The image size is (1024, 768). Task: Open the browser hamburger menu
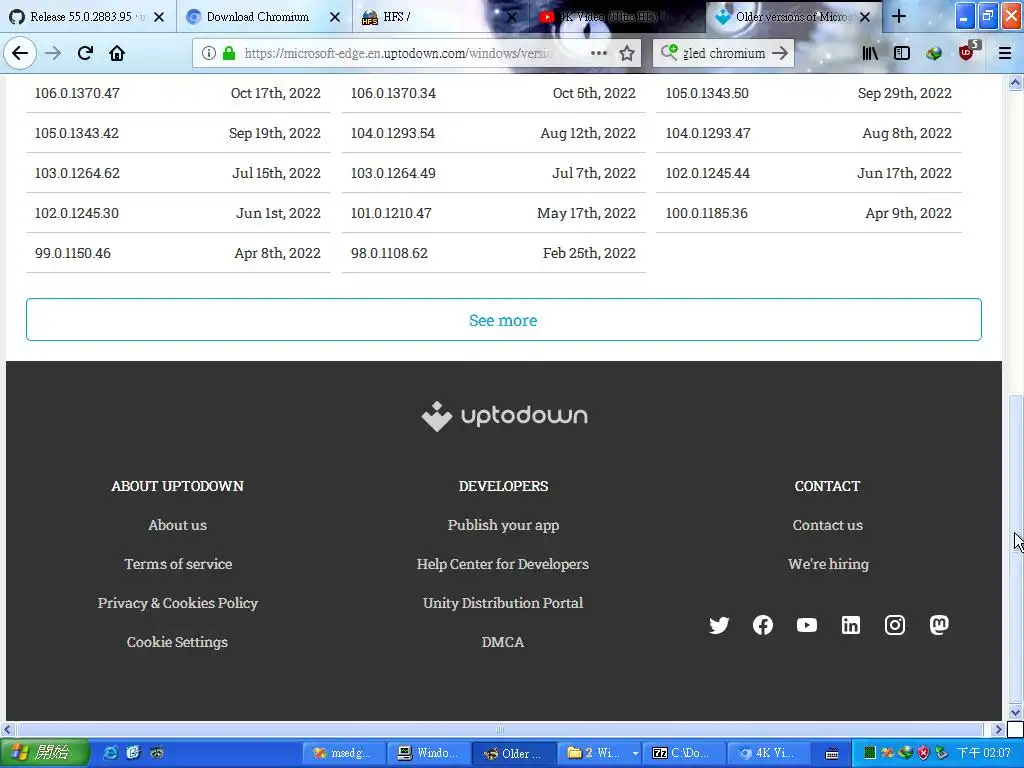point(1005,53)
